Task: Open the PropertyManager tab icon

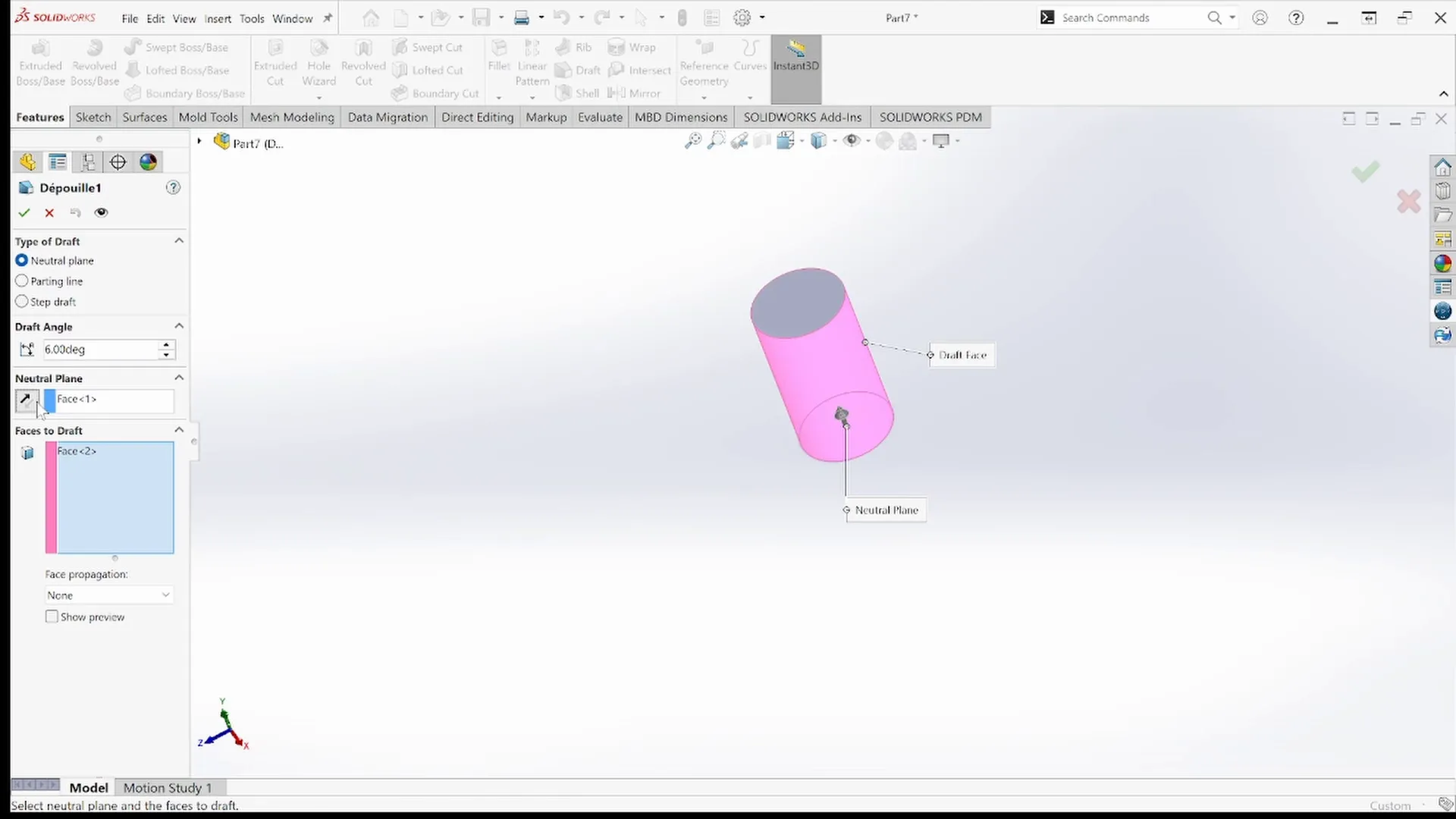Action: pos(58,162)
